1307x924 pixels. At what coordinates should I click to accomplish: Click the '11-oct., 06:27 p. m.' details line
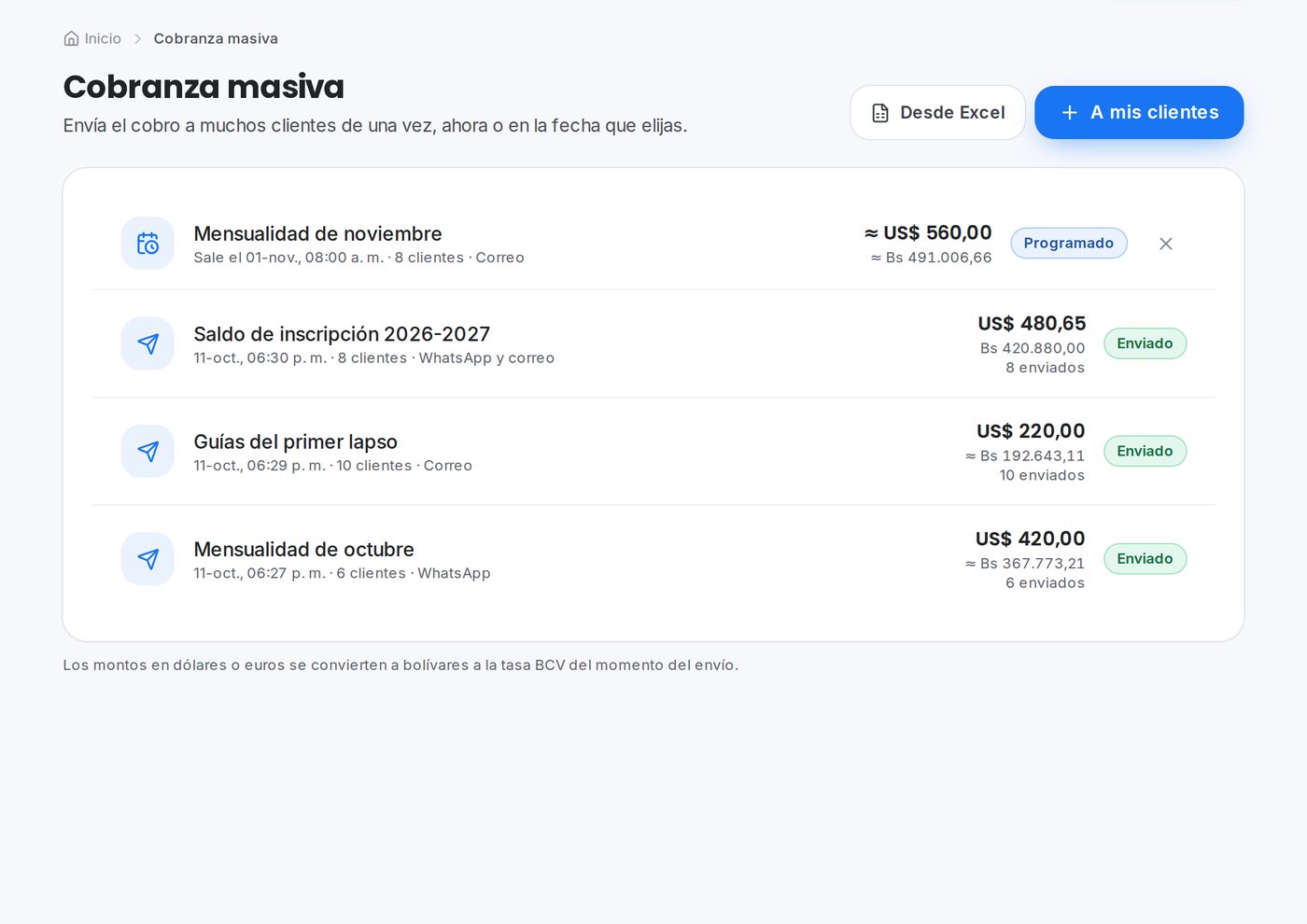click(342, 573)
